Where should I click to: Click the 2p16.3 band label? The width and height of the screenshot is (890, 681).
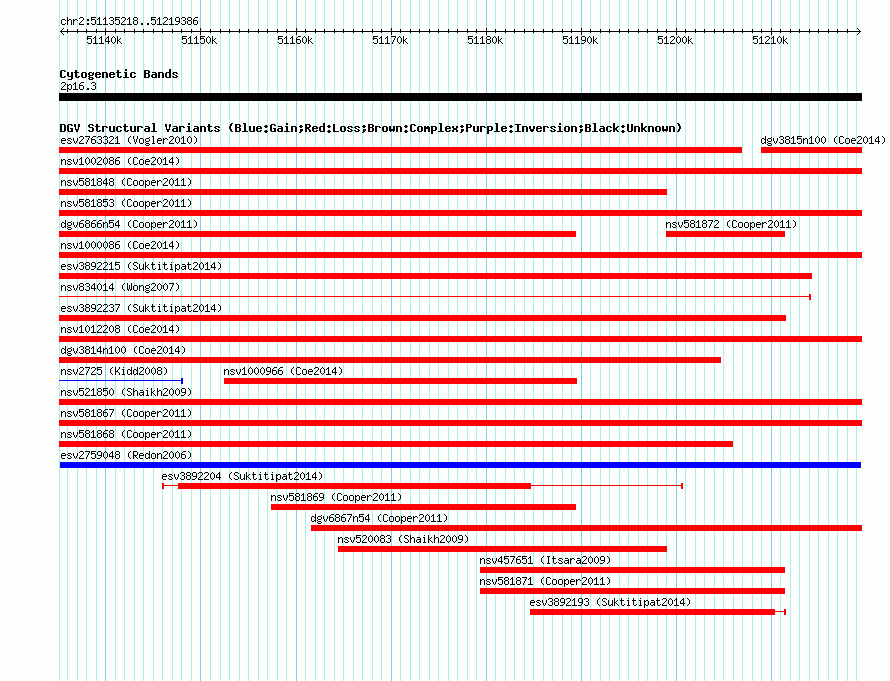click(78, 86)
